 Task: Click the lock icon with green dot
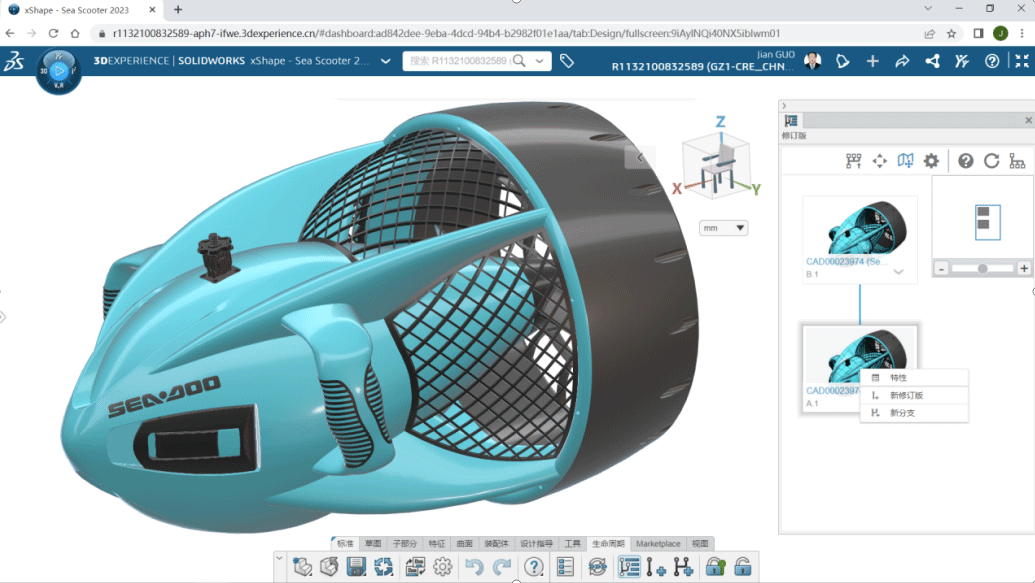click(x=714, y=567)
